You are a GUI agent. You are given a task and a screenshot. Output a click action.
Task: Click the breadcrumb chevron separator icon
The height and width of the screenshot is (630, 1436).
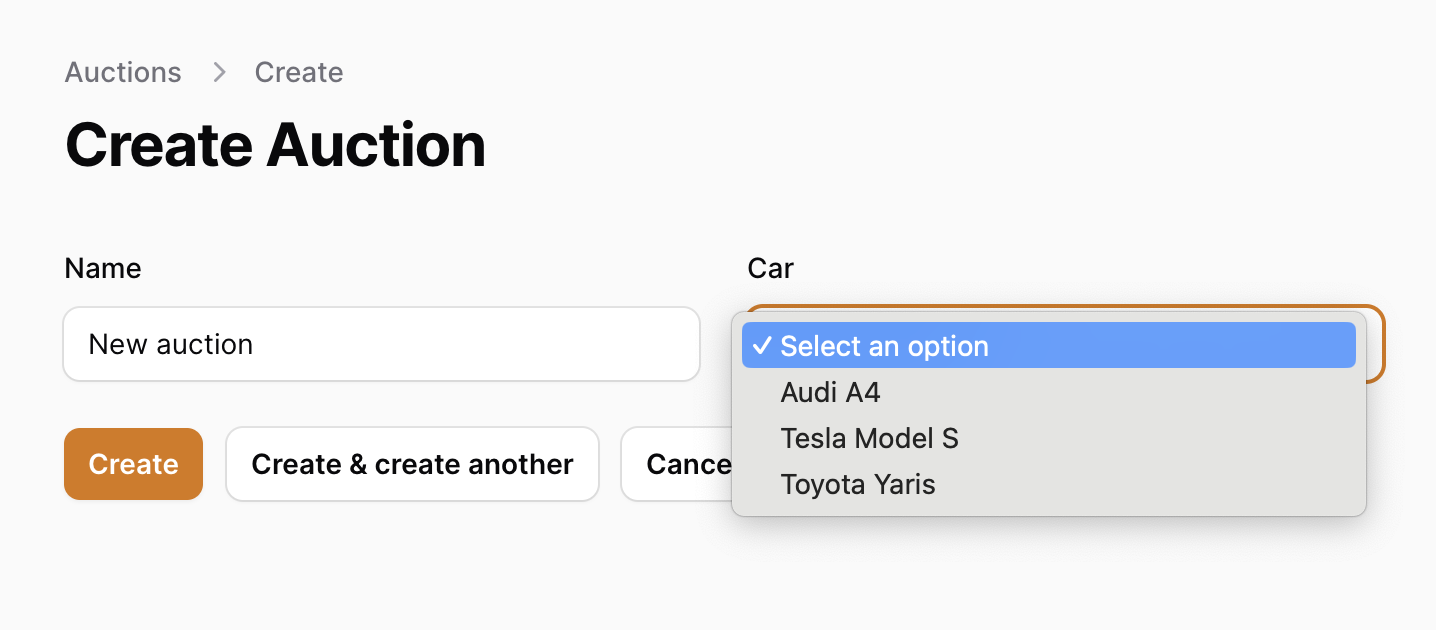(x=219, y=73)
